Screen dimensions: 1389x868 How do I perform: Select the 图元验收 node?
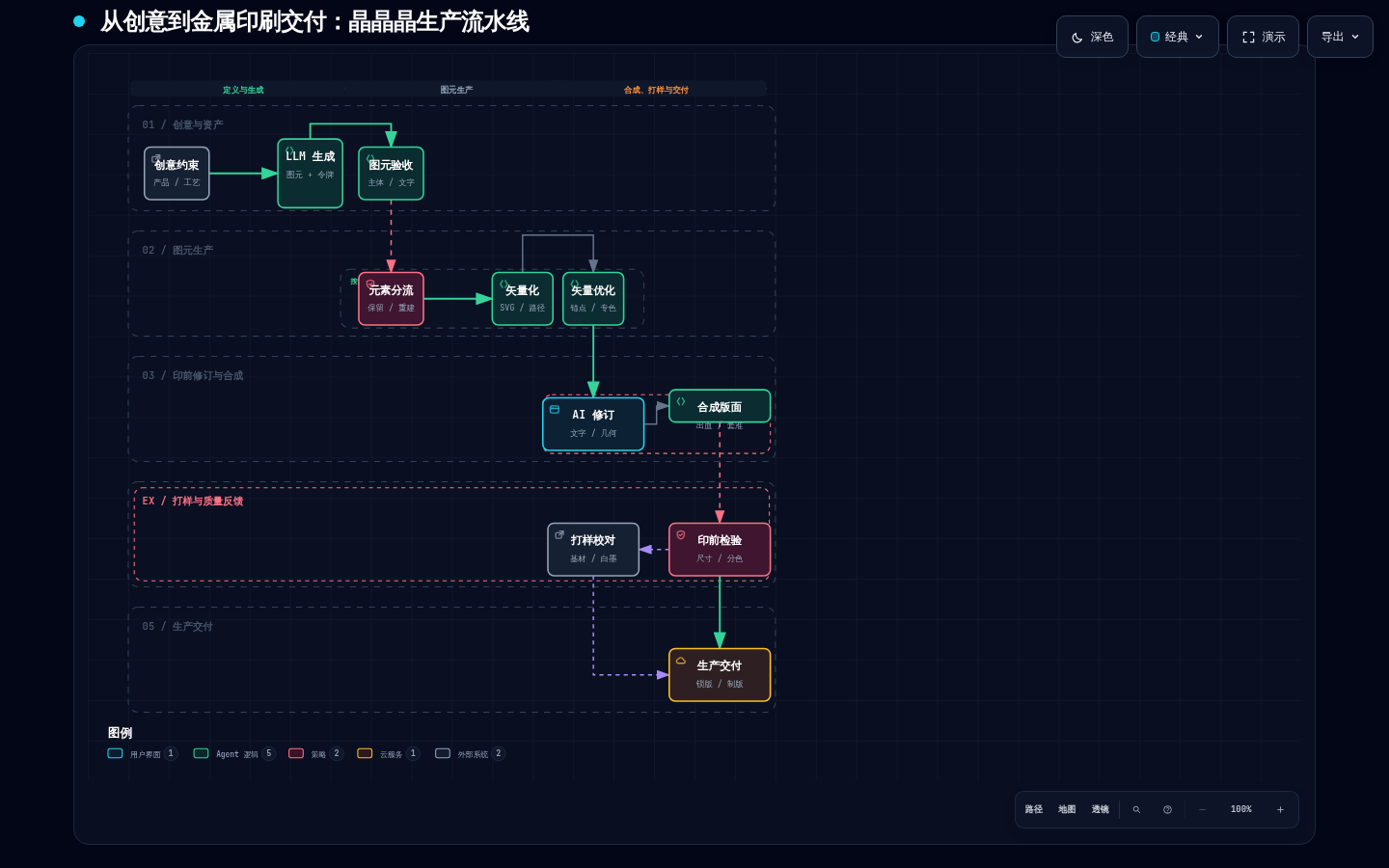[x=391, y=174]
